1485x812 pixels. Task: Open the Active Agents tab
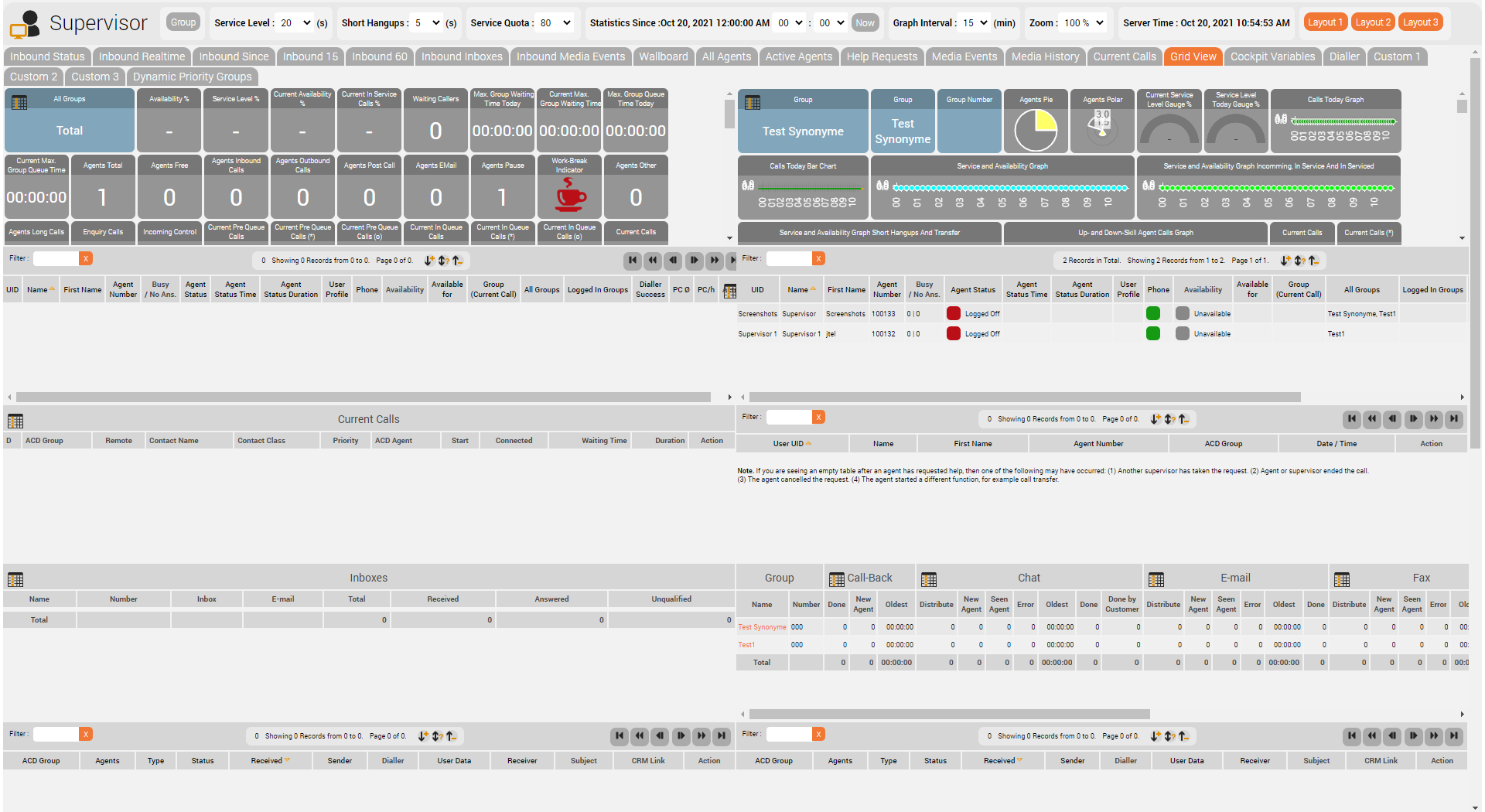tap(799, 56)
